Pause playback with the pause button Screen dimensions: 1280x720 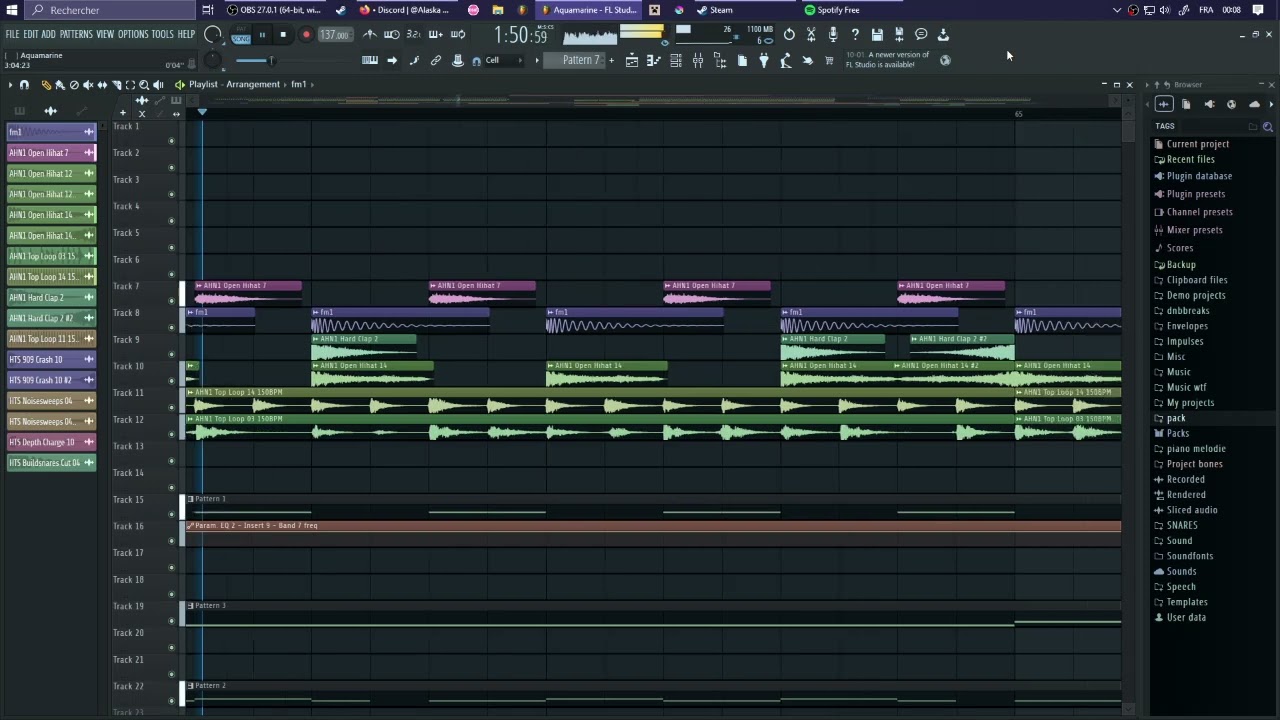coord(262,35)
